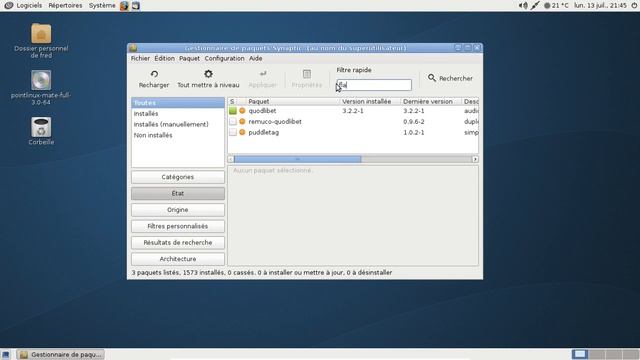Screen dimensions: 640x360
Task: Select Dossier personnel de fred desktop icon
Action: pyautogui.click(x=41, y=40)
